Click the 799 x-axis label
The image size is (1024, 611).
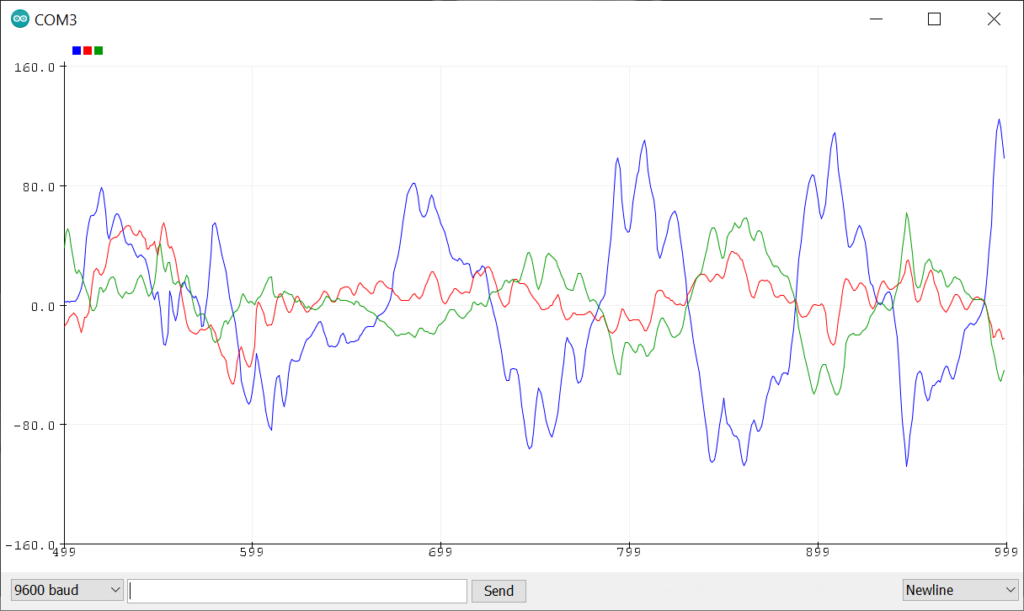[629, 552]
